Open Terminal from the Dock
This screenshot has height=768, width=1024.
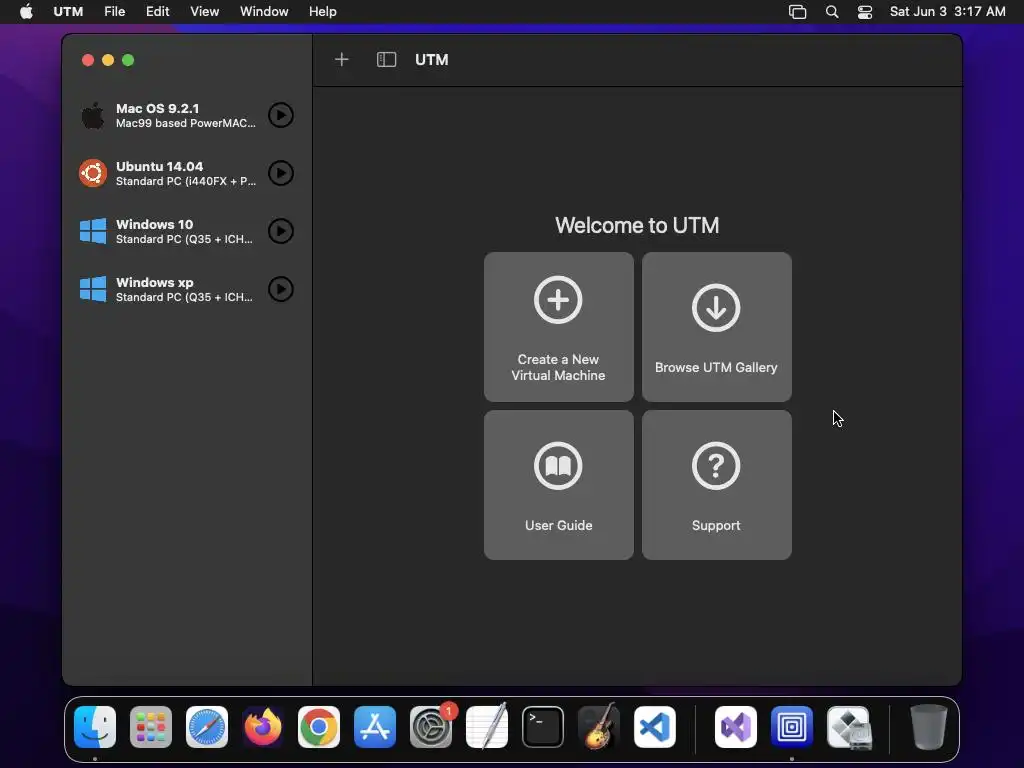[543, 727]
